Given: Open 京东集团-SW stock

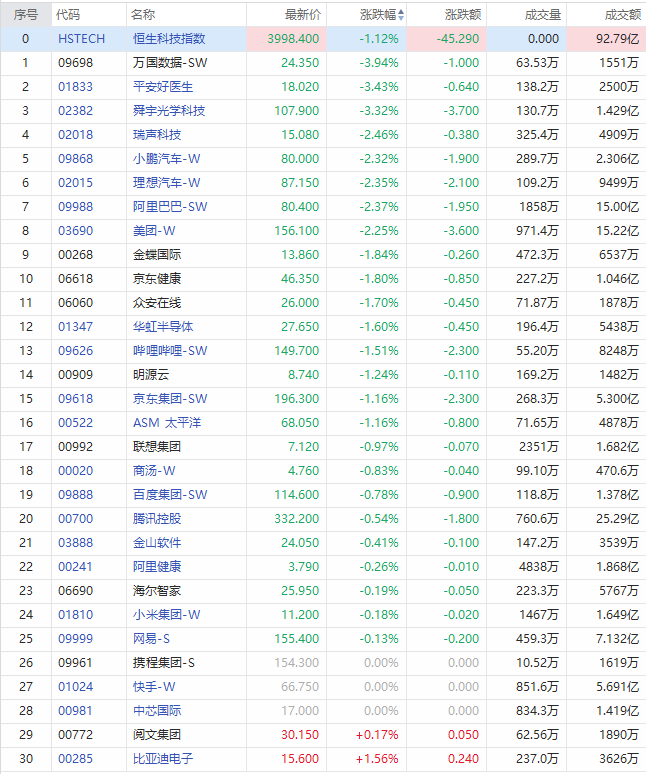Looking at the screenshot, I should (170, 399).
